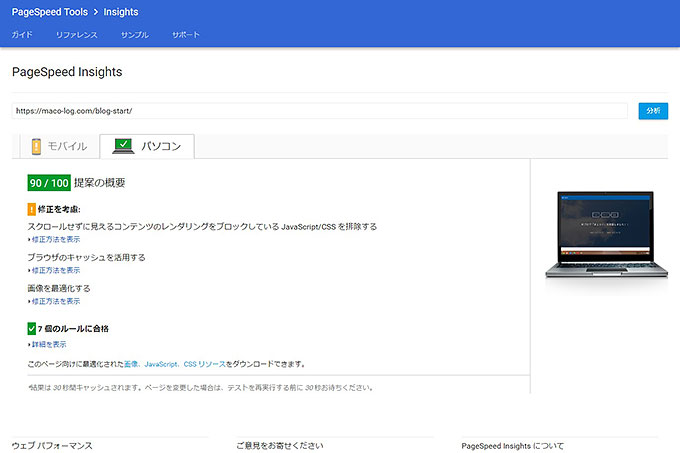The image size is (680, 453).
Task: Click the PageSpeed Insights page heading
Action: tap(67, 72)
